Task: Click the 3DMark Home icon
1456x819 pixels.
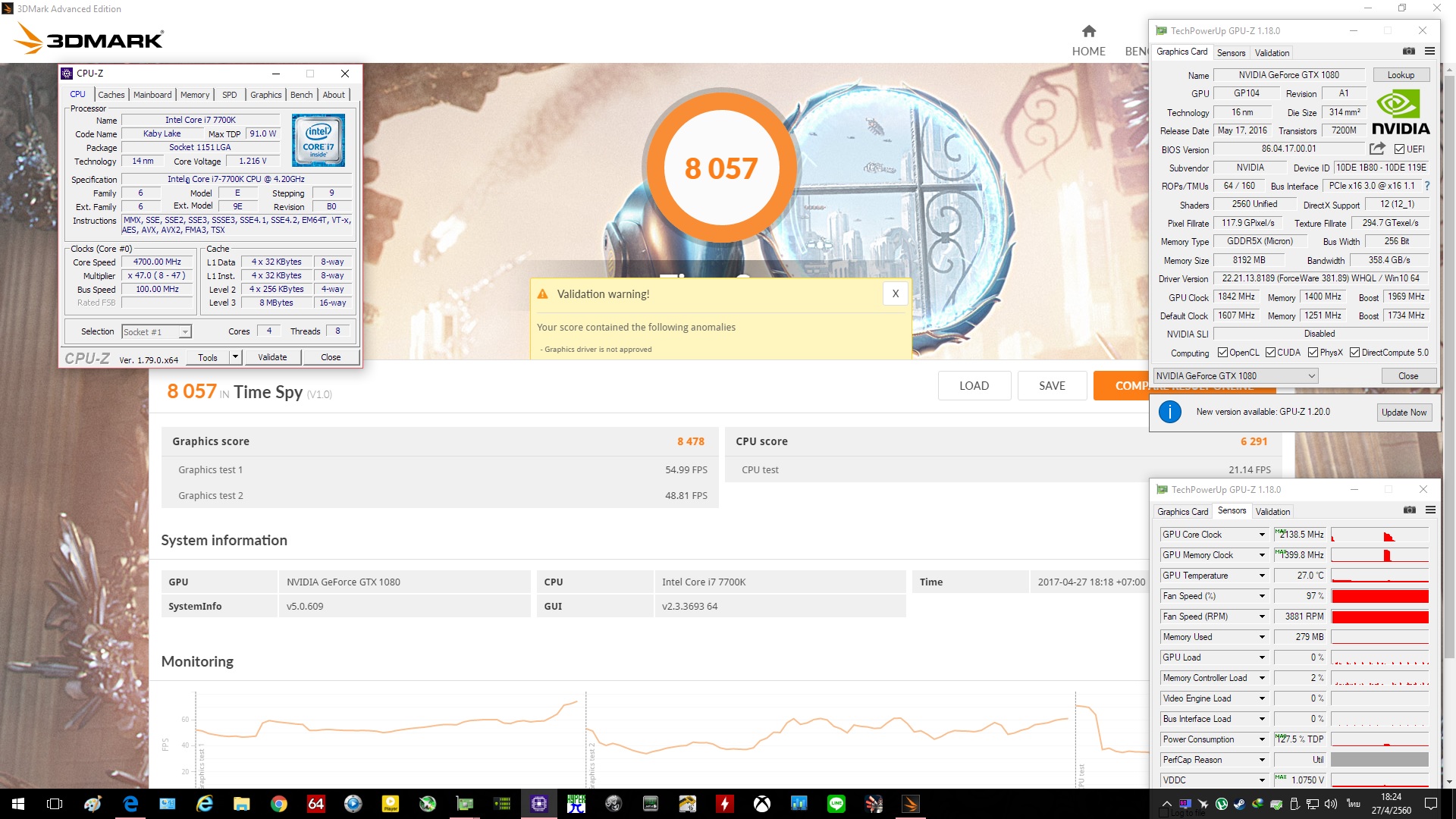Action: (x=1088, y=31)
